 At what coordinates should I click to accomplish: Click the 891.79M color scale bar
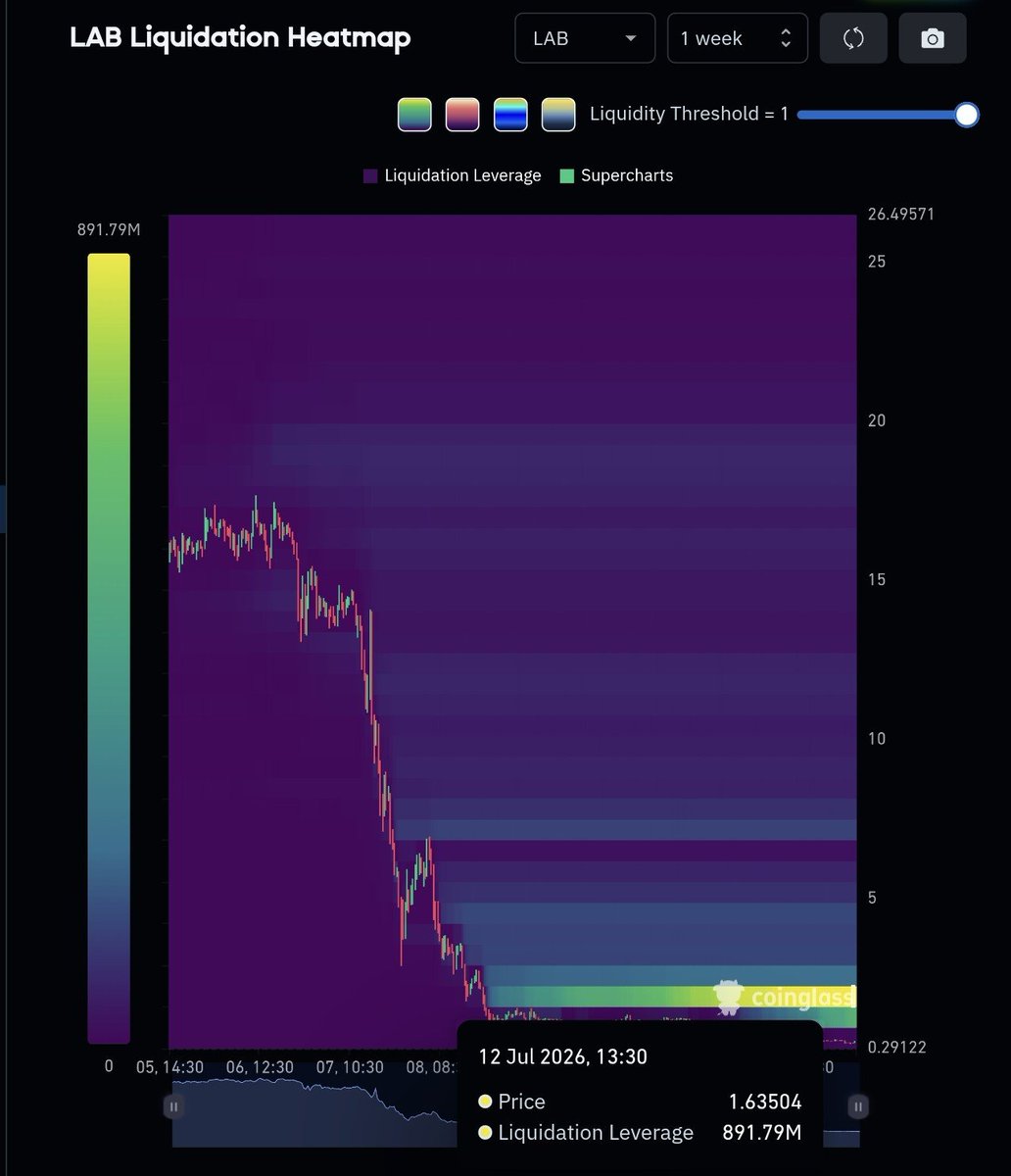click(109, 649)
